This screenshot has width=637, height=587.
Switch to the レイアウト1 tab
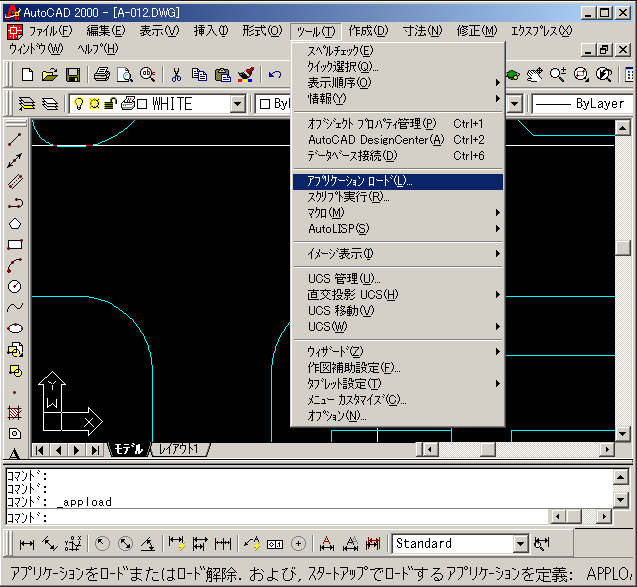coord(179,449)
